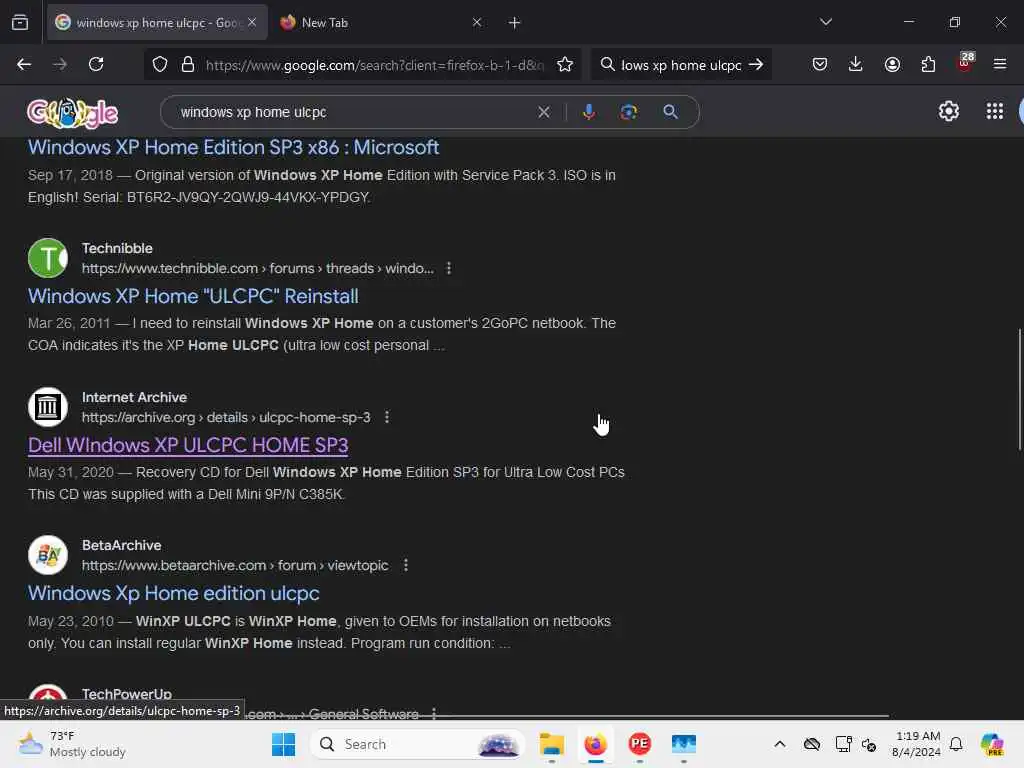
Task: Open the red PE app in taskbar
Action: [x=639, y=744]
